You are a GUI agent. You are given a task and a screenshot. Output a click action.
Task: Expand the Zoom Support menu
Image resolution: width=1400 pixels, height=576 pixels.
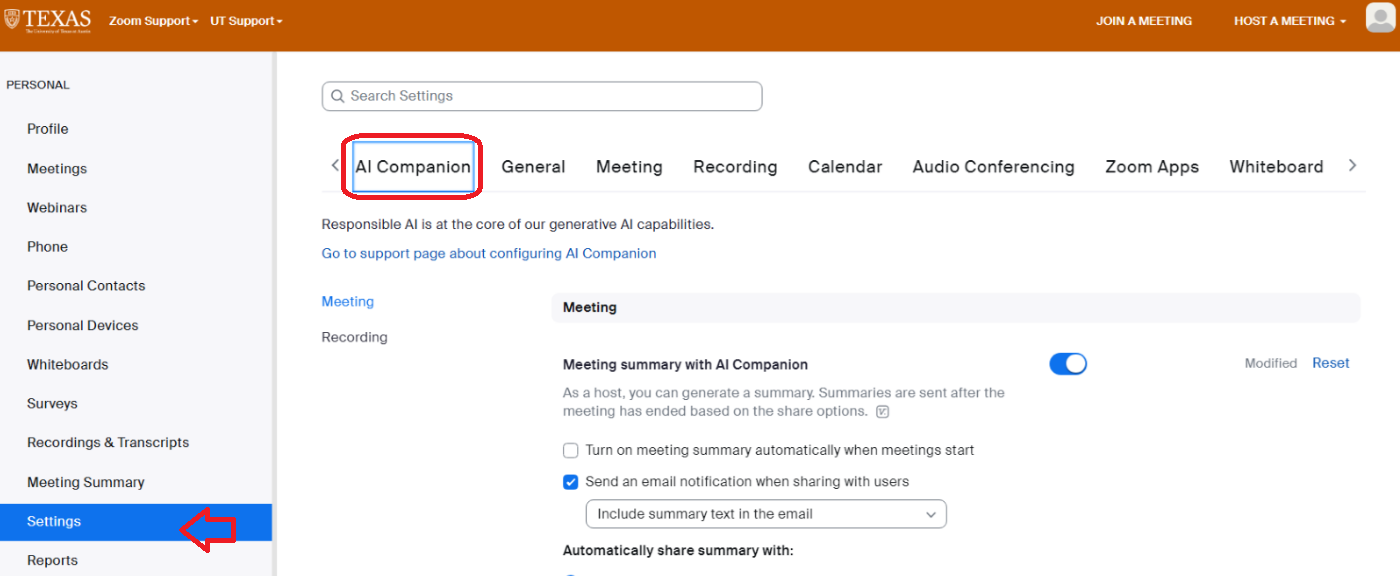(x=153, y=21)
